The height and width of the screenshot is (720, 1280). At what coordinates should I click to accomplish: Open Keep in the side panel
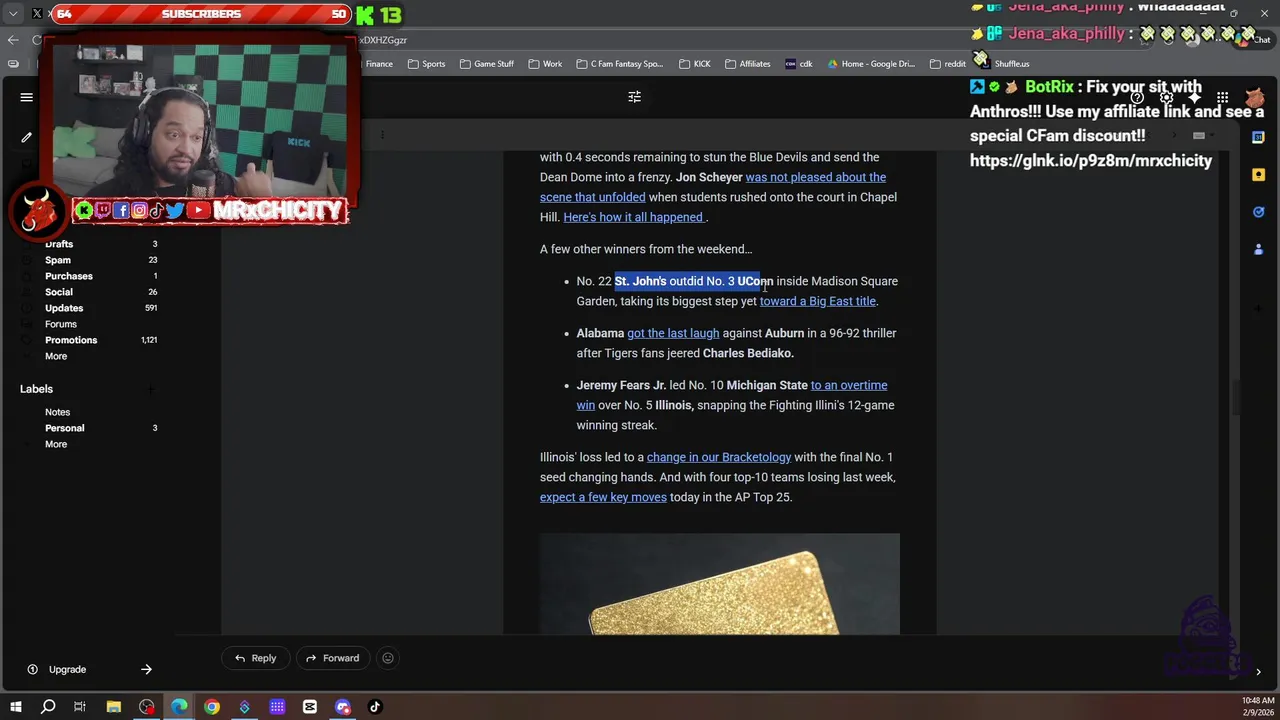[x=1258, y=175]
